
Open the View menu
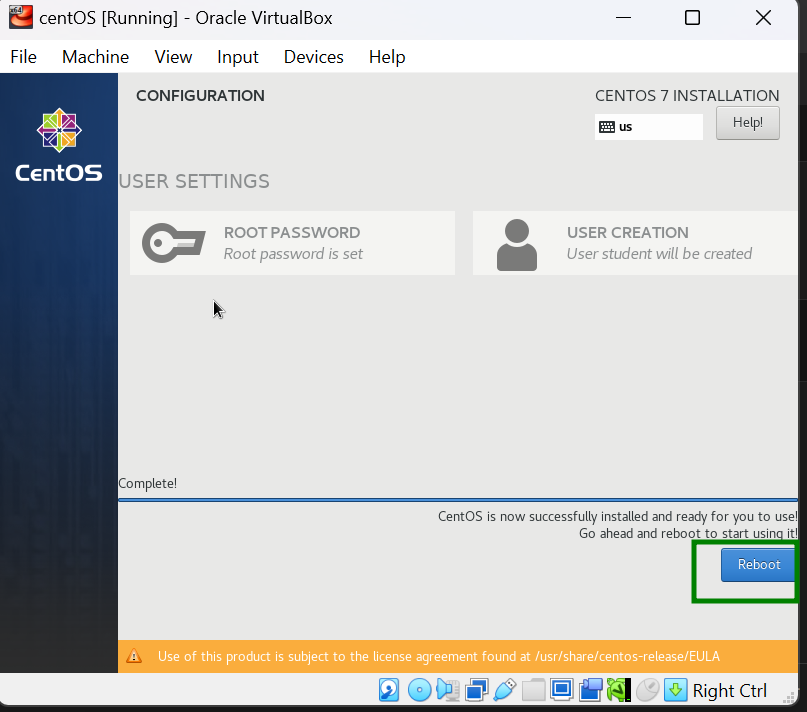[173, 57]
